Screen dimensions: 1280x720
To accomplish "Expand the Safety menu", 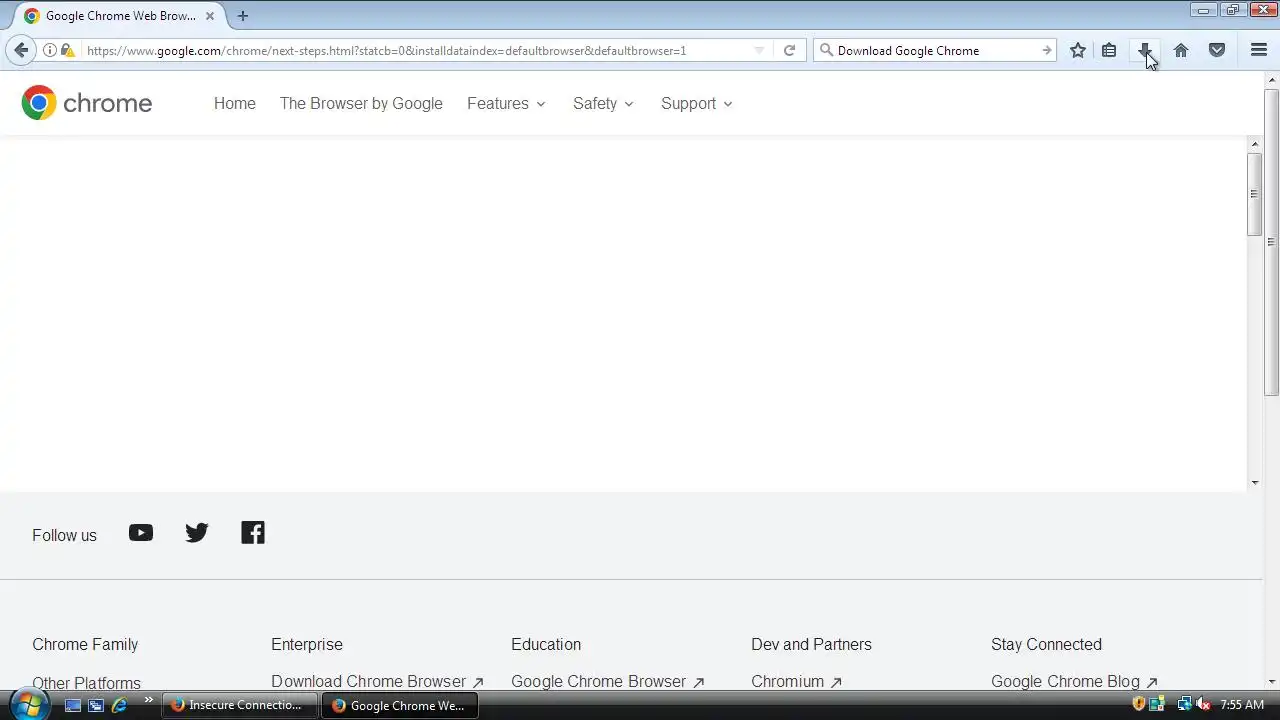I will coord(604,103).
